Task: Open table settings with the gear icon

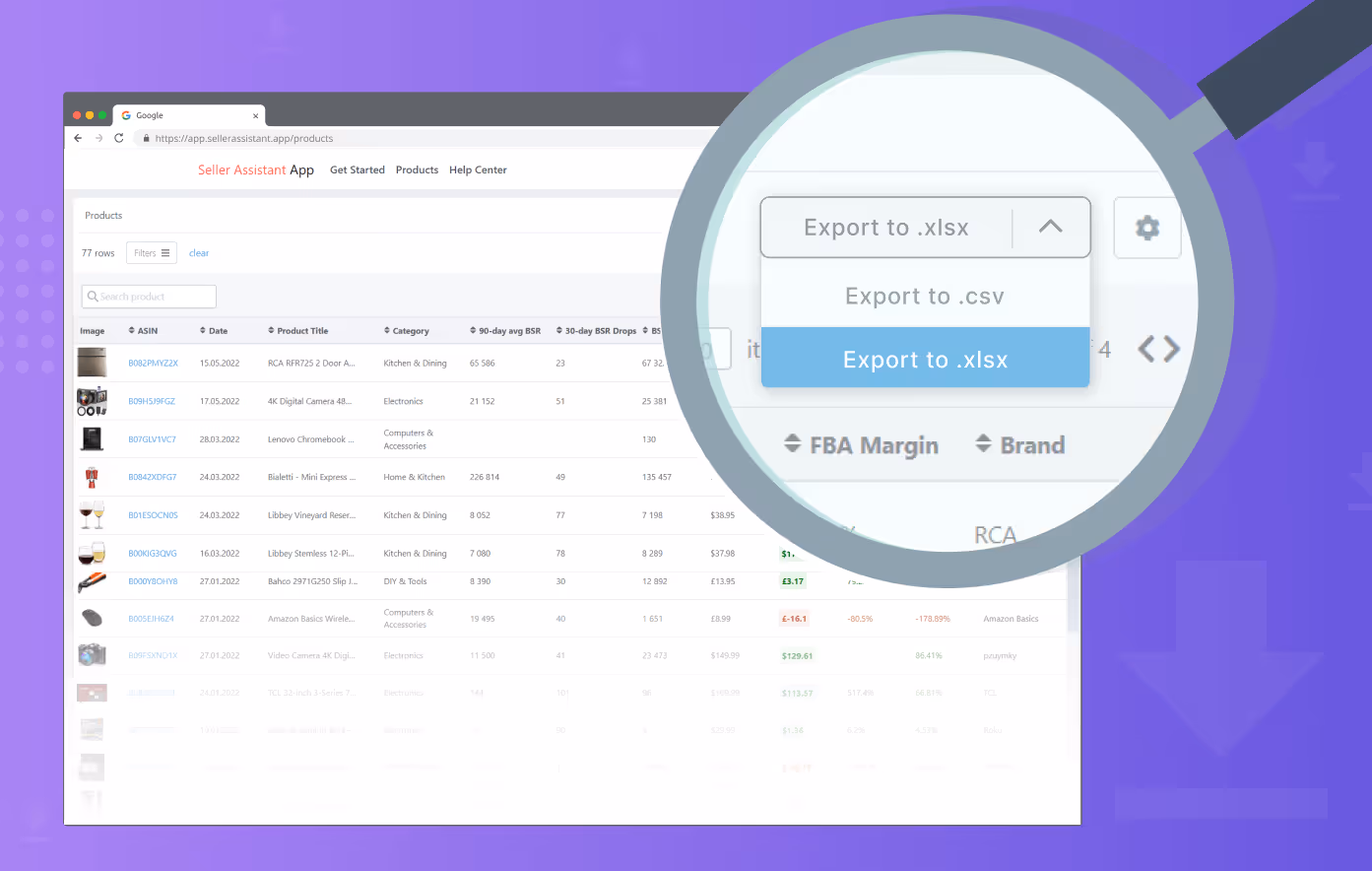Action: tap(1147, 228)
